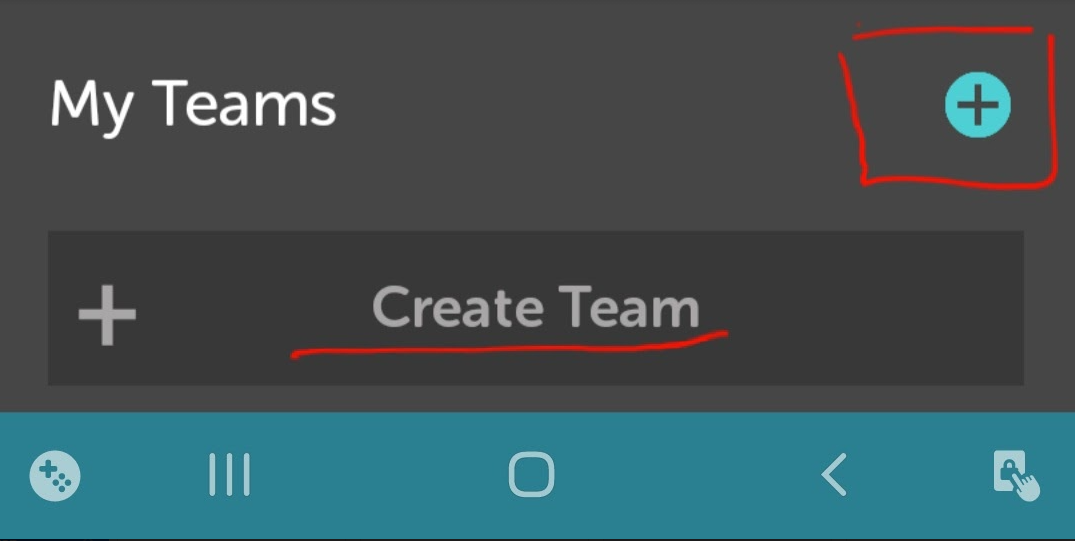
Task: Click the Create Team button
Action: [x=535, y=308]
